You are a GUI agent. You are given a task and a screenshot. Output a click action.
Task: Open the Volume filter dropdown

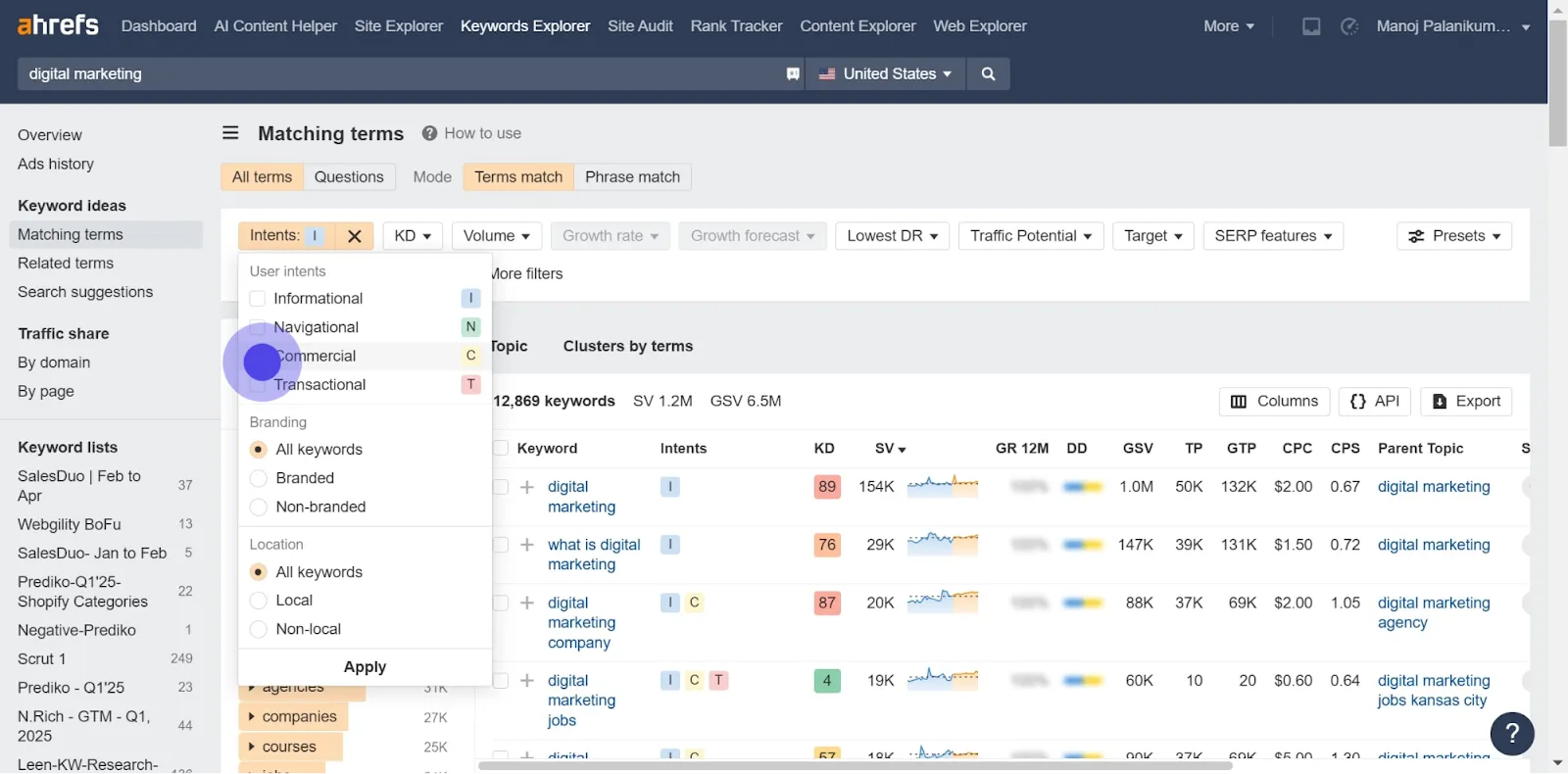496,236
